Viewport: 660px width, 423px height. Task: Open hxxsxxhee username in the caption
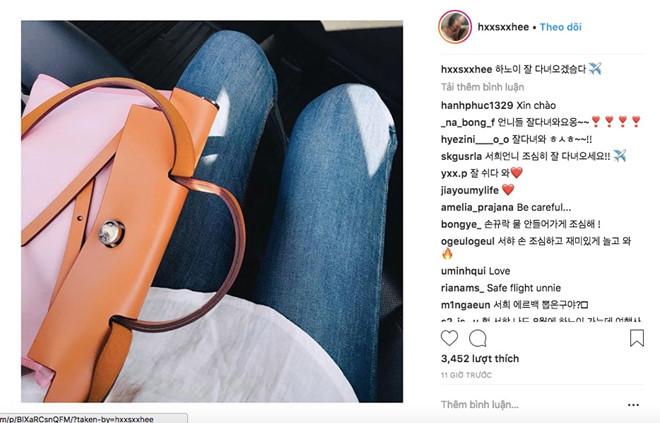tap(466, 69)
